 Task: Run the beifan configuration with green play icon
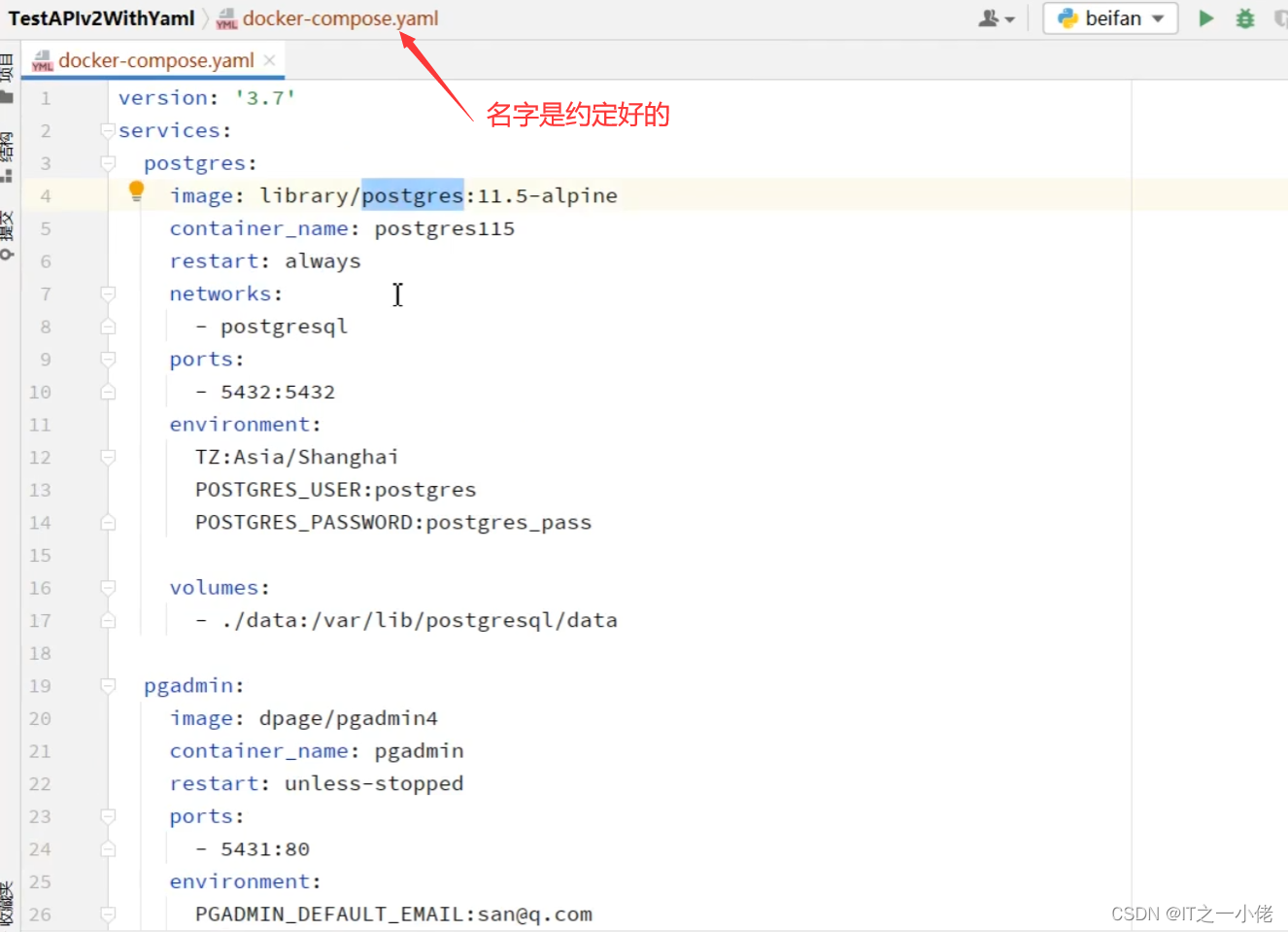pos(1206,18)
